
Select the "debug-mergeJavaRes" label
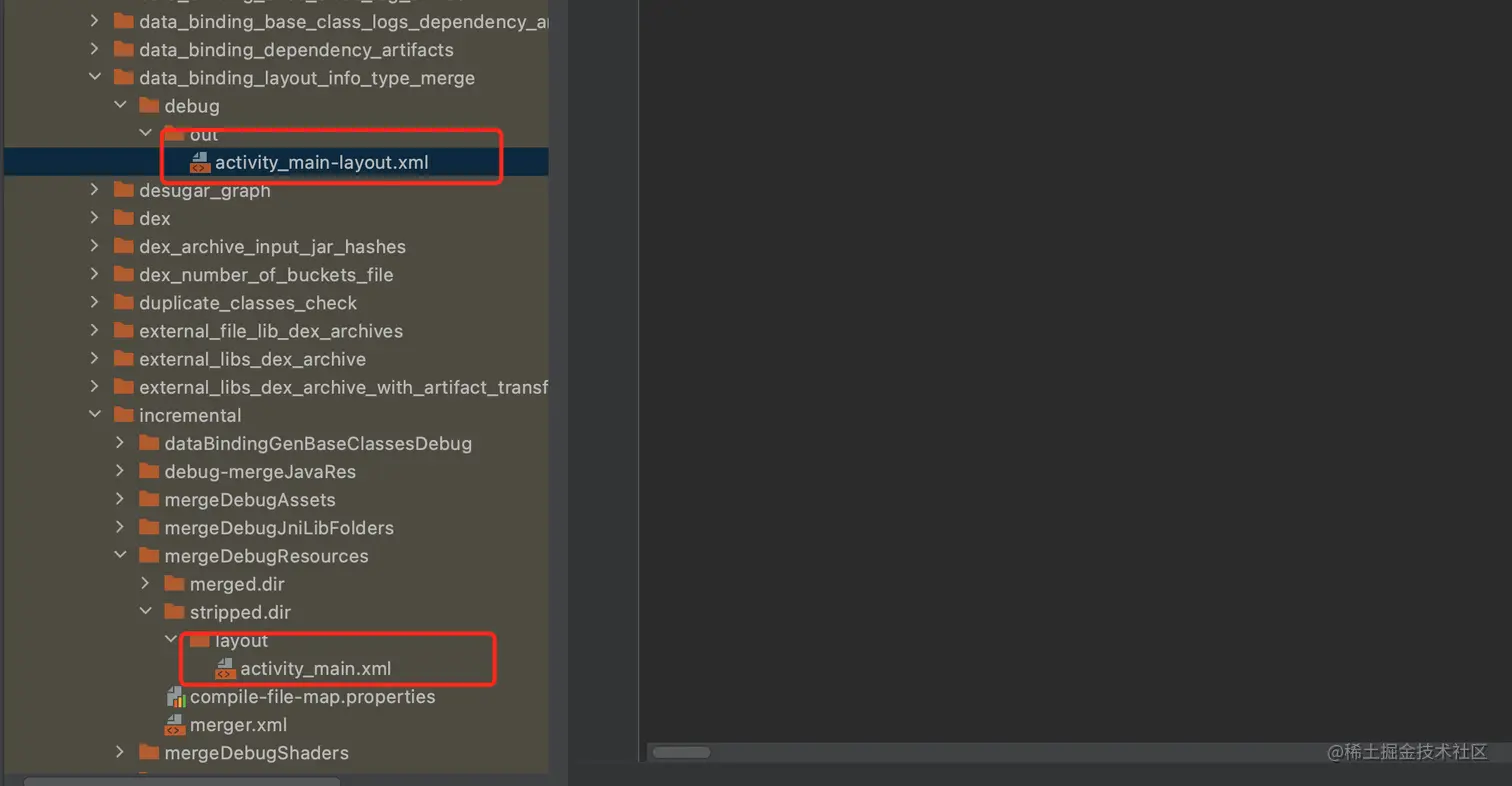coord(260,471)
